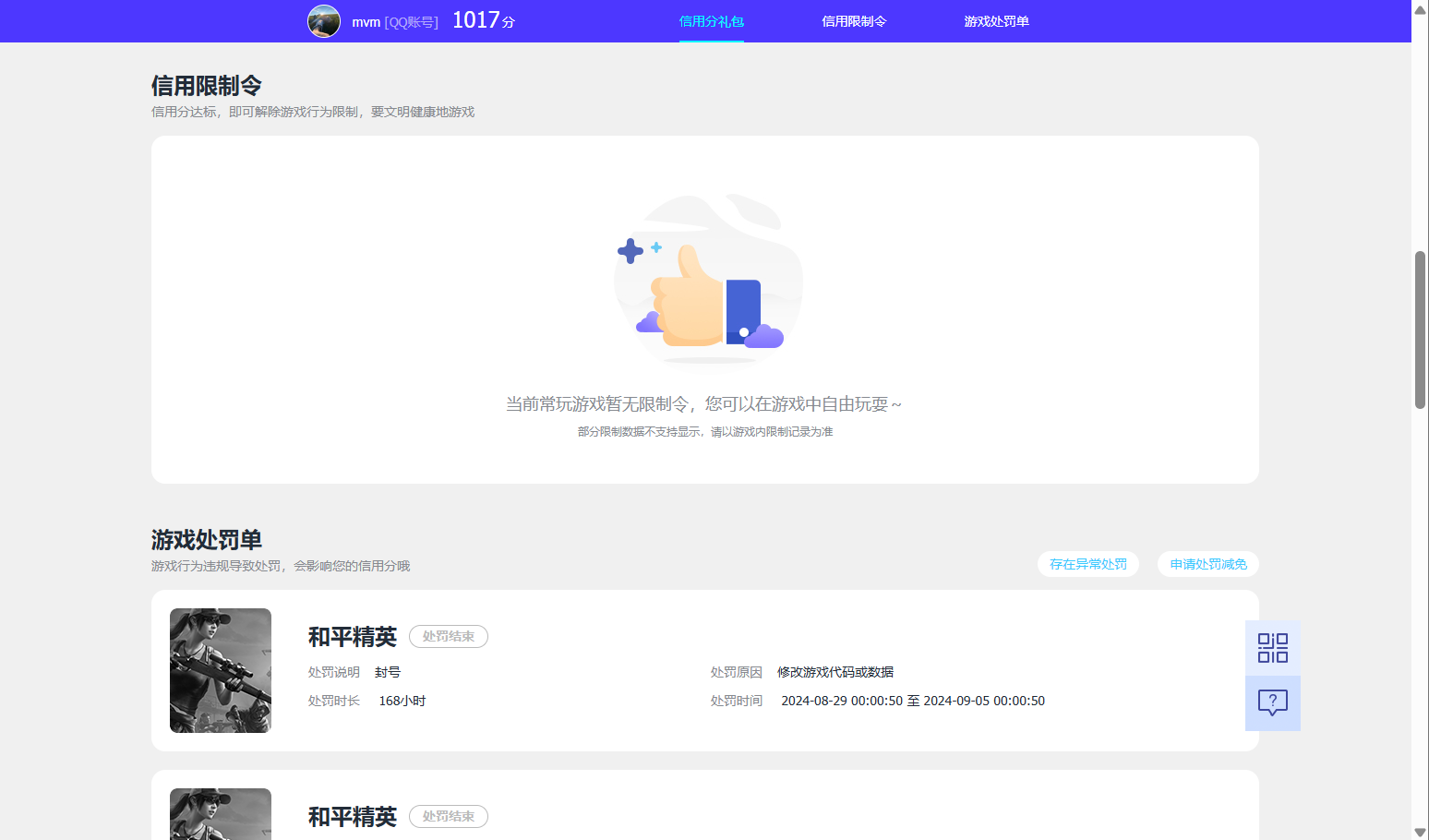
Task: Open the help question mark icon
Action: tap(1273, 703)
